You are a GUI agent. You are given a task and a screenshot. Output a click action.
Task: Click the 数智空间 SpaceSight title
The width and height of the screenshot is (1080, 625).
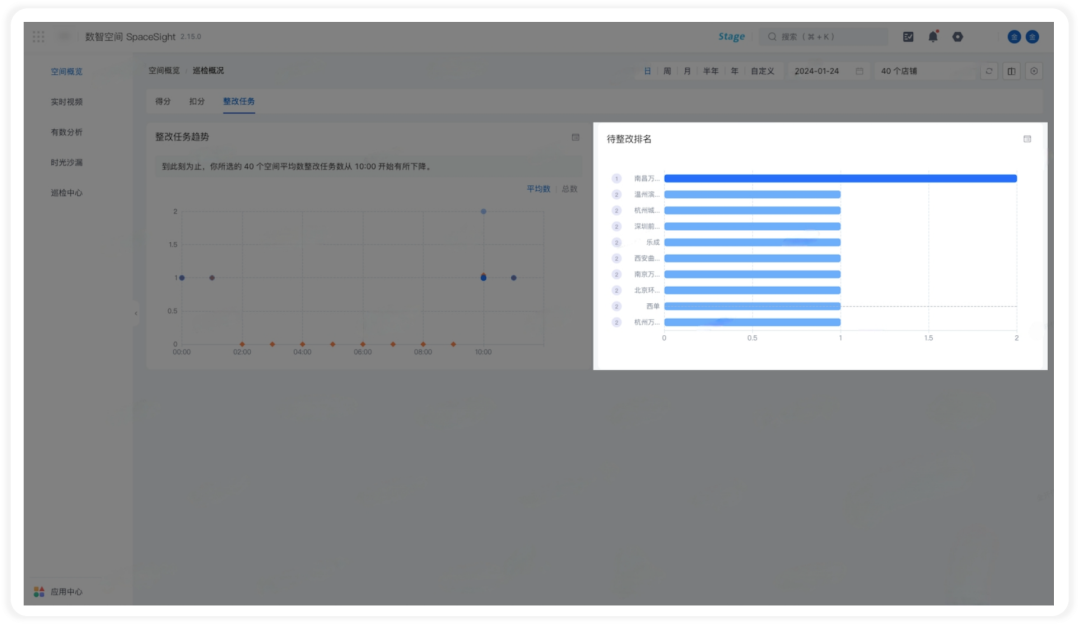pos(130,37)
